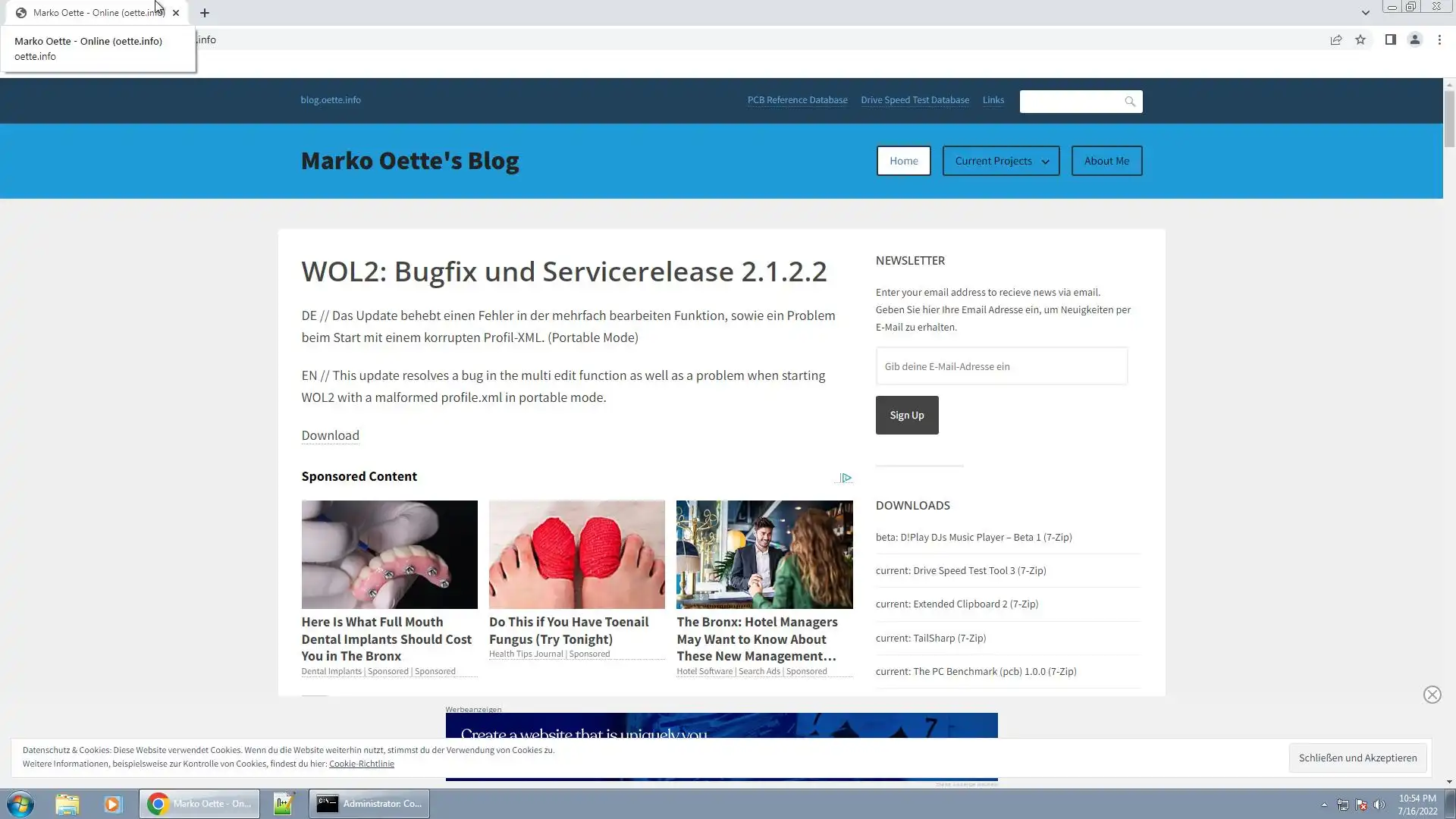
Task: Click the blog search magnifier icon
Action: click(x=1130, y=102)
